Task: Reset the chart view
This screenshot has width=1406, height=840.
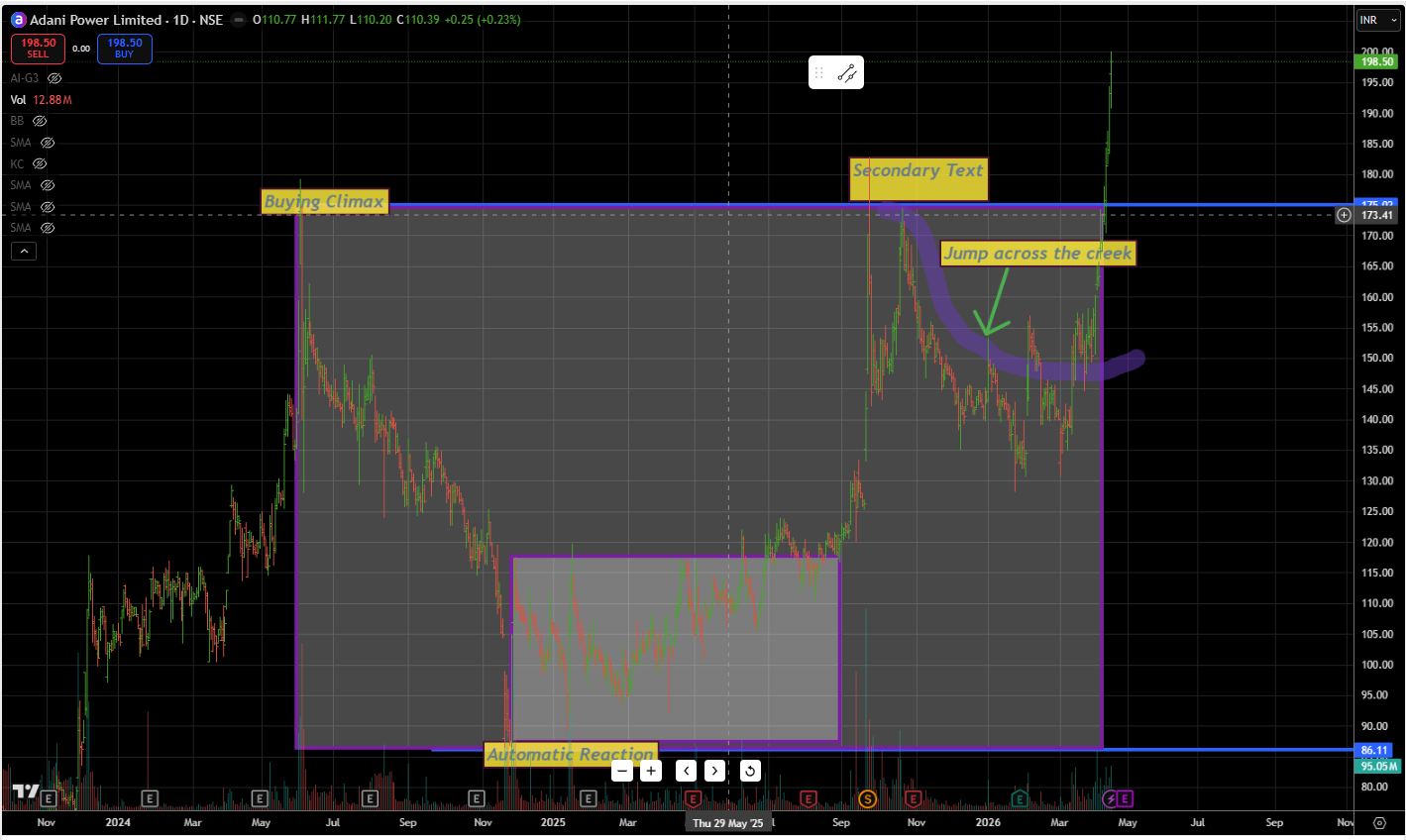Action: (x=750, y=771)
